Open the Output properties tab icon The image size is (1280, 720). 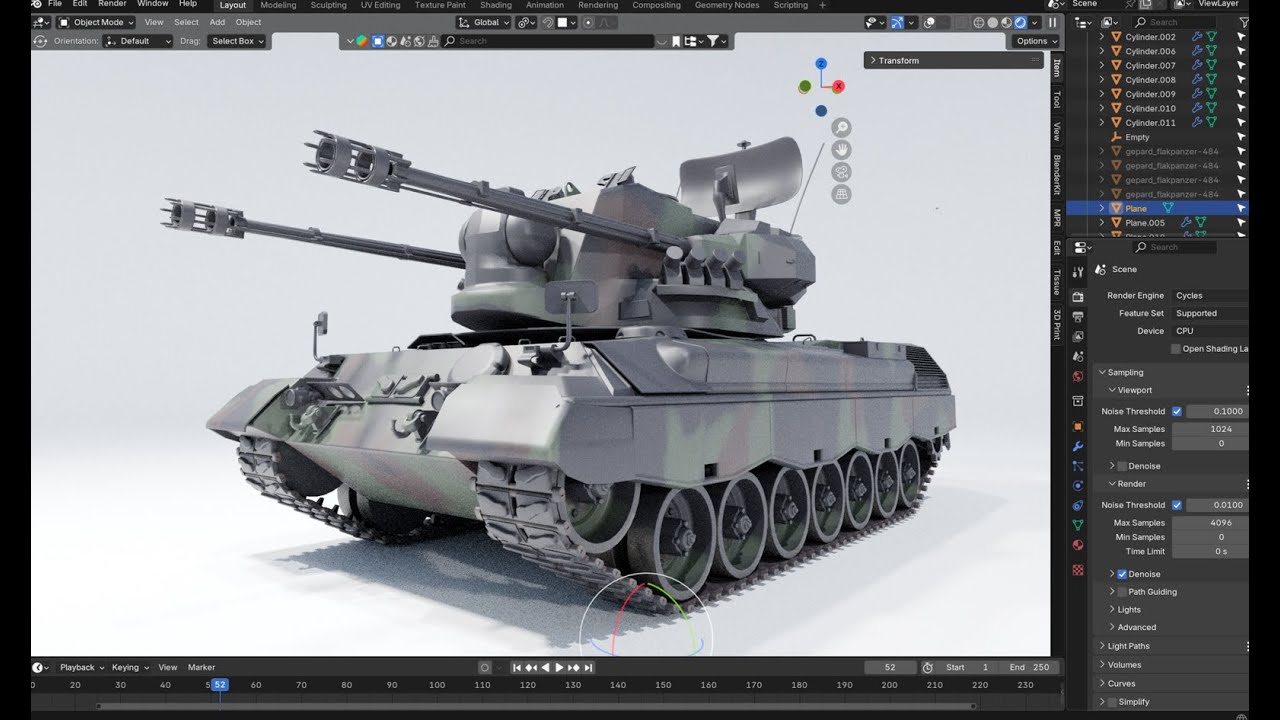coord(1078,316)
